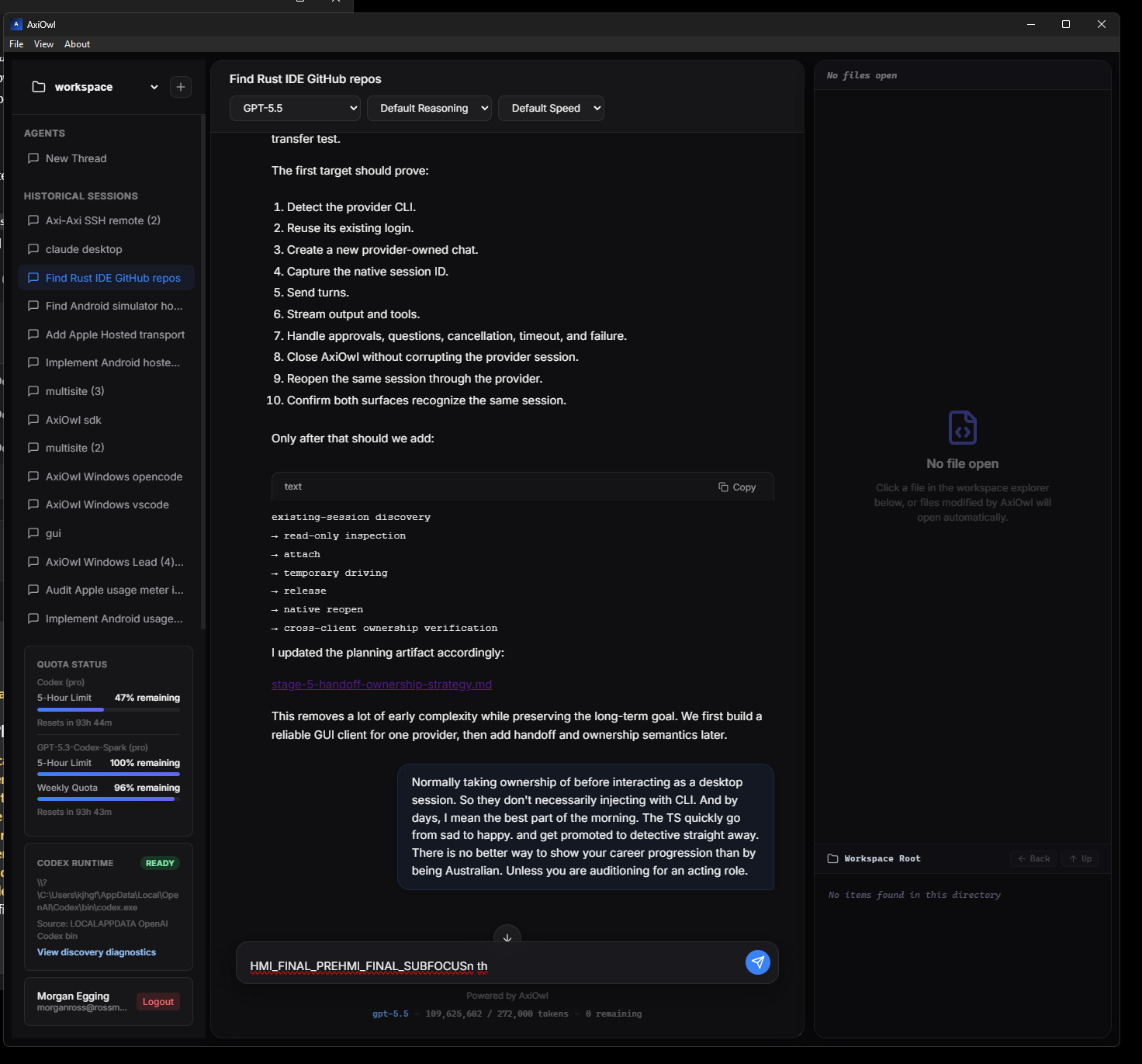Open the multisite (3) session
This screenshot has height=1064, width=1142.
[x=106, y=391]
